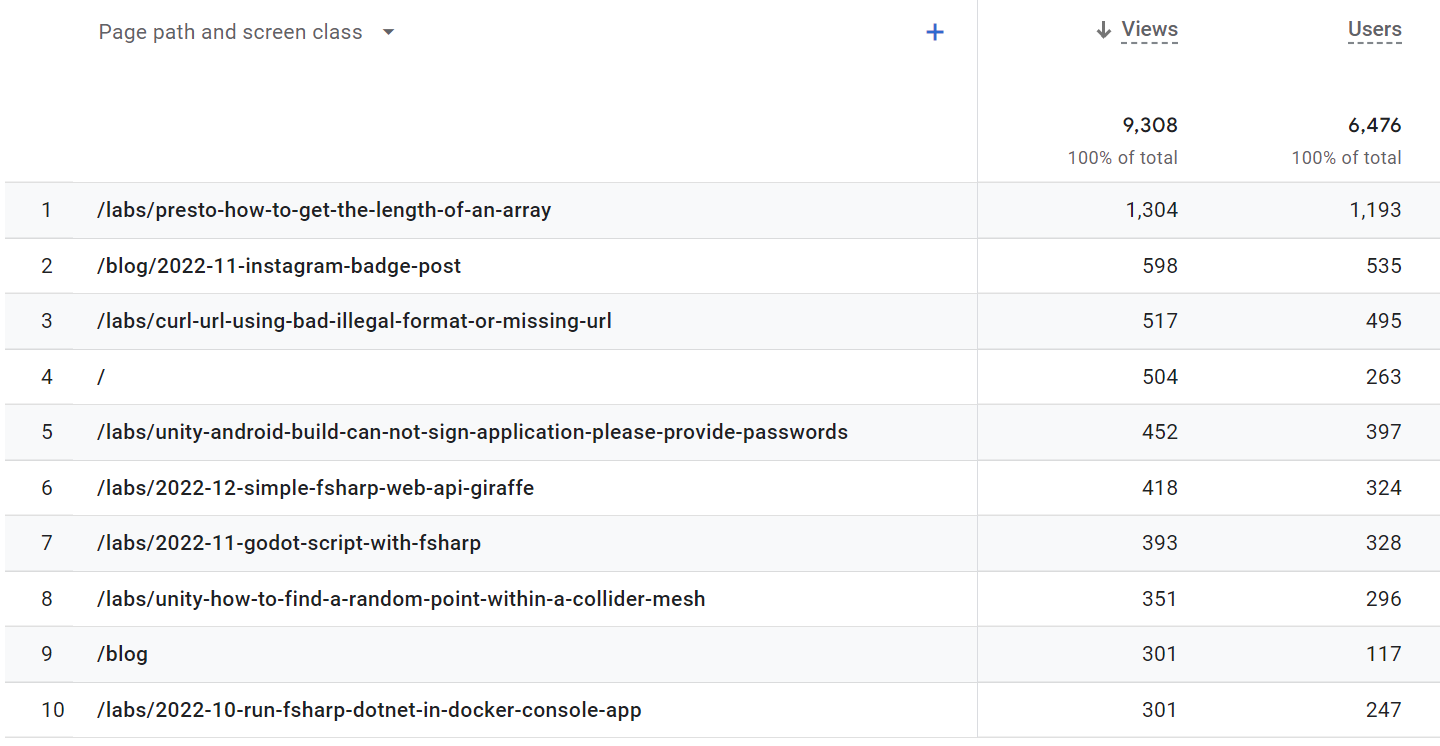Click the 9,308 total views value
Screen dimensions: 1440x746
1150,125
